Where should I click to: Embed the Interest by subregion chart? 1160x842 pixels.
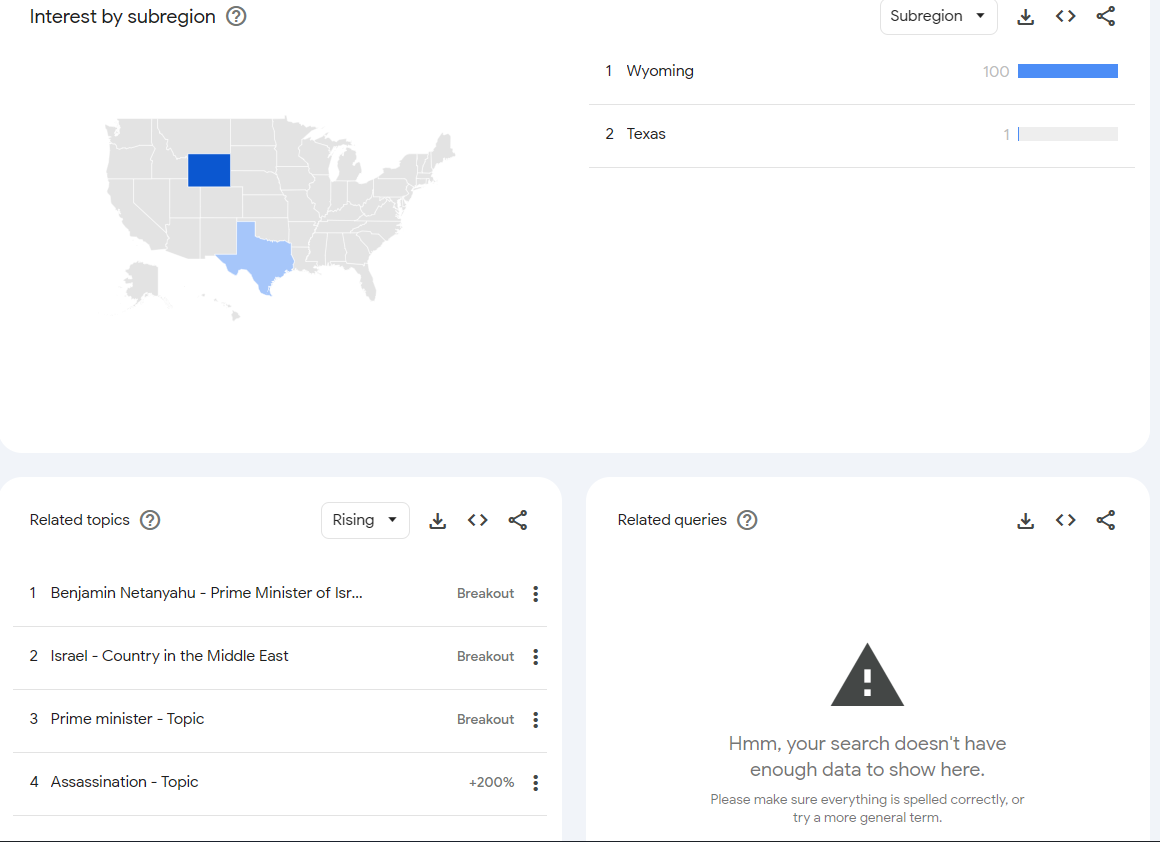(x=1065, y=16)
